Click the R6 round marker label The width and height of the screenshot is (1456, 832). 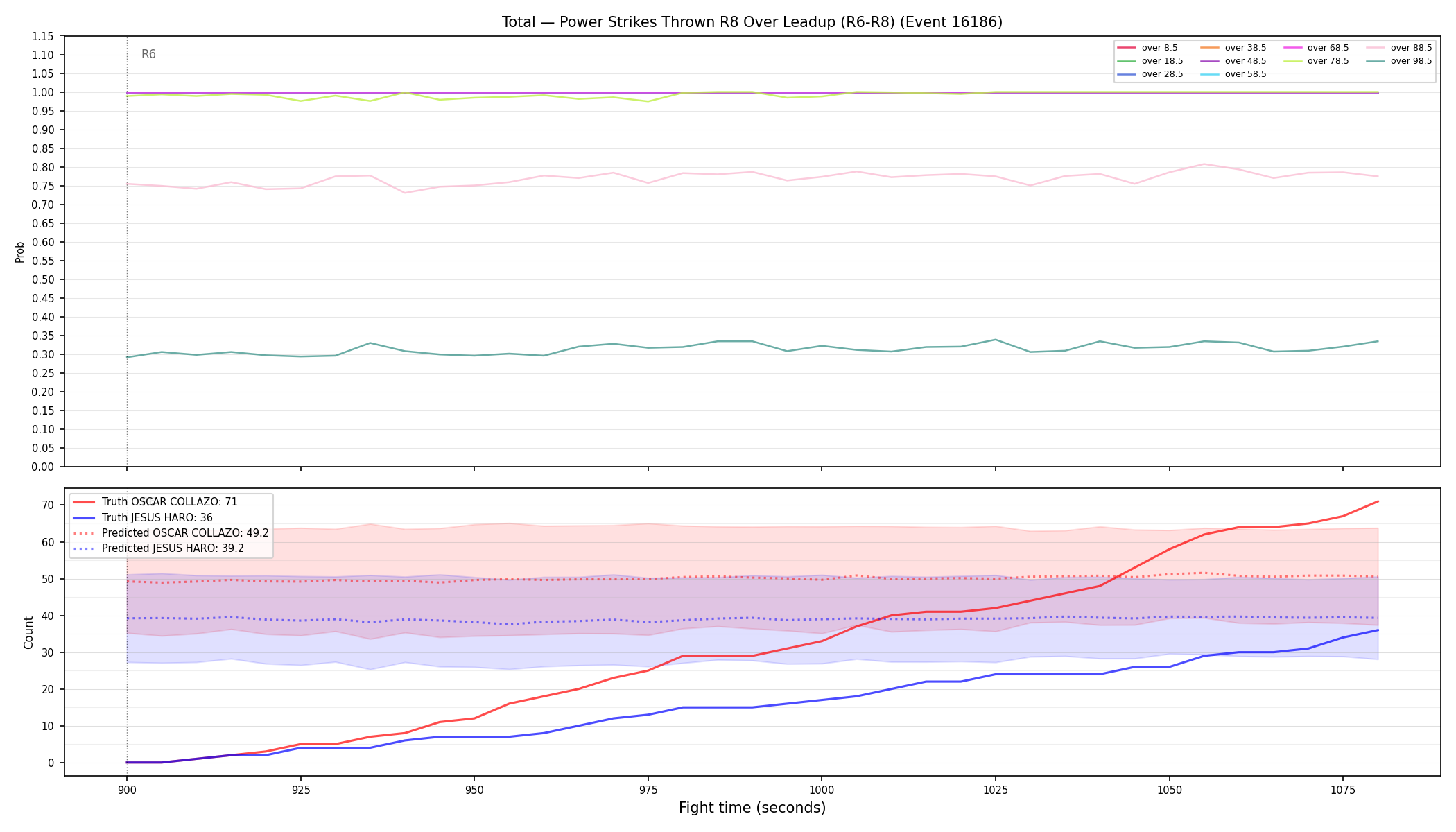point(148,54)
